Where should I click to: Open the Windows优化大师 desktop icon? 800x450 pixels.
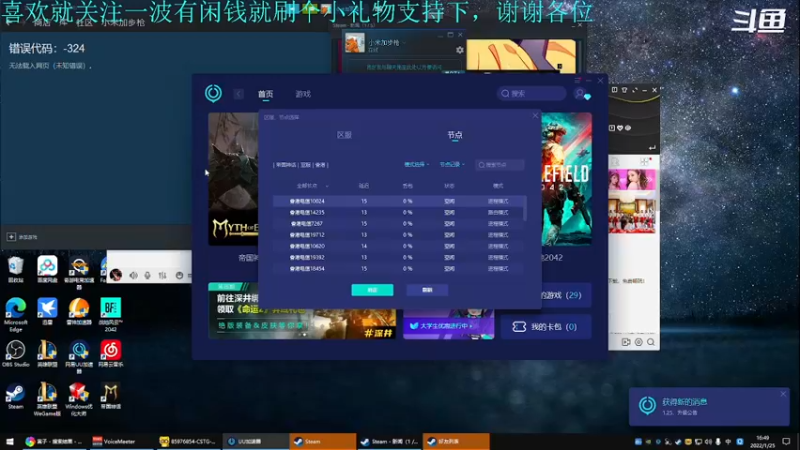pos(79,399)
